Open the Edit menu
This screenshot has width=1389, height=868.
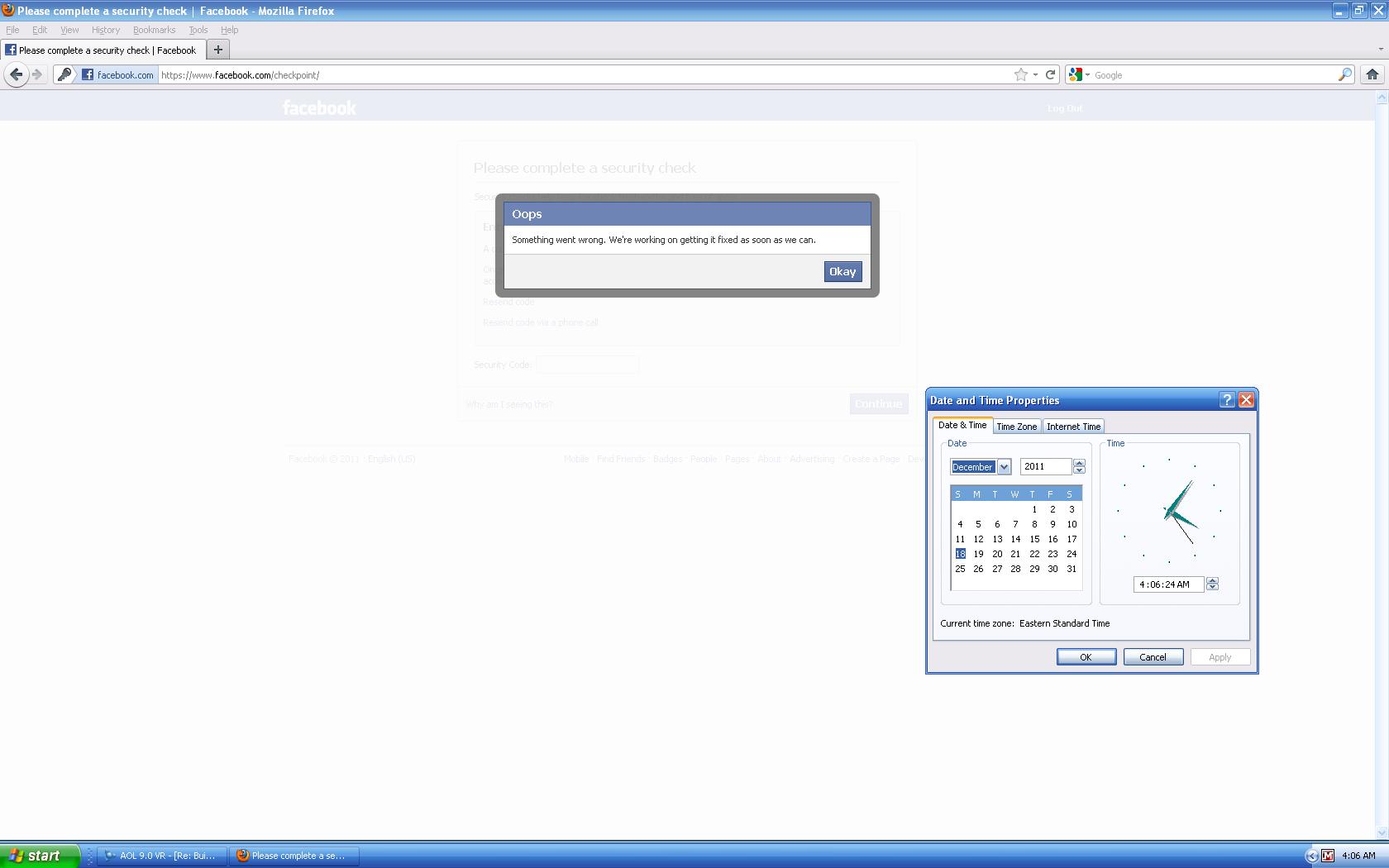click(40, 30)
